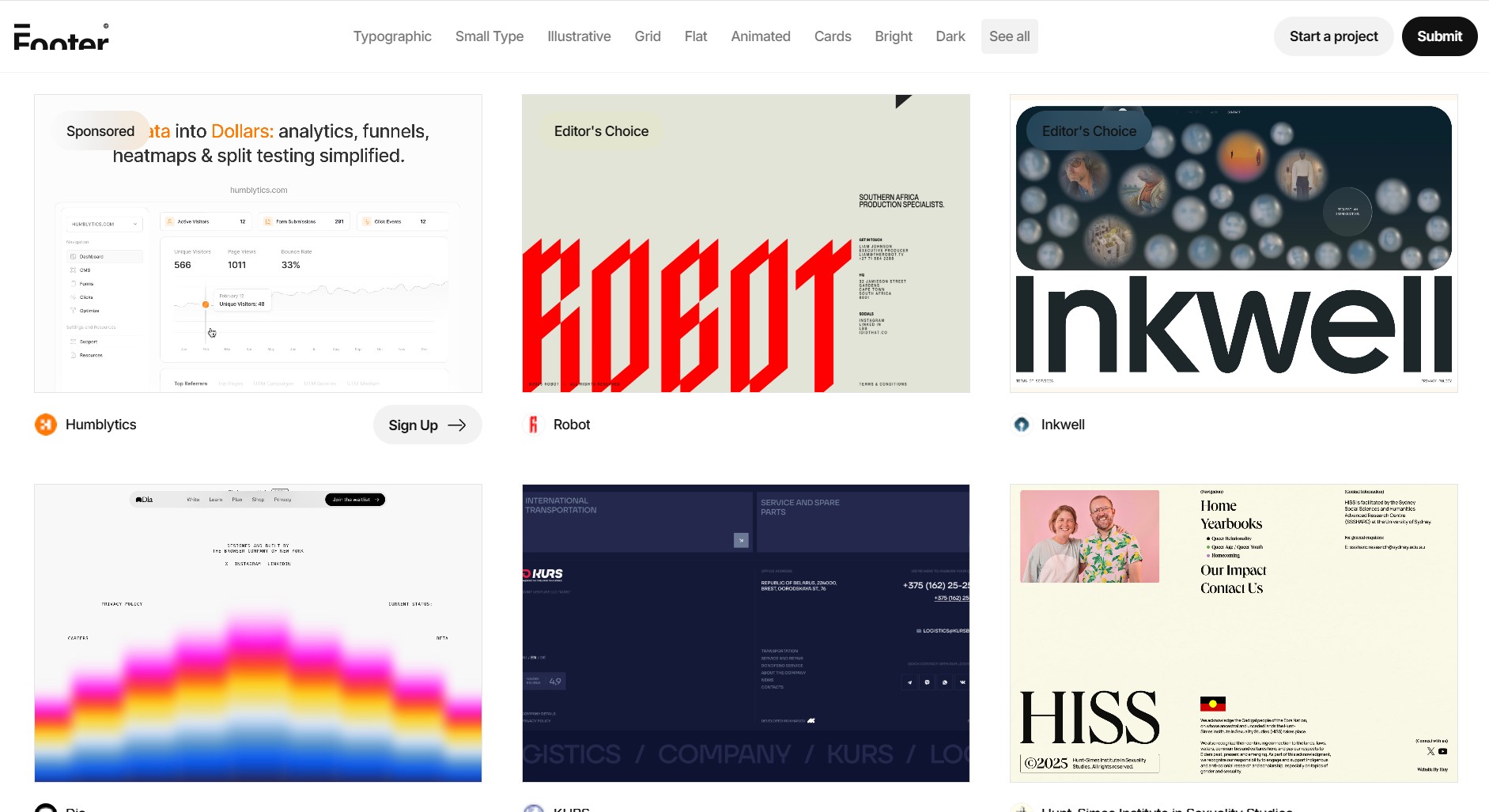Show the Cards category
The height and width of the screenshot is (812, 1489).
click(x=833, y=36)
